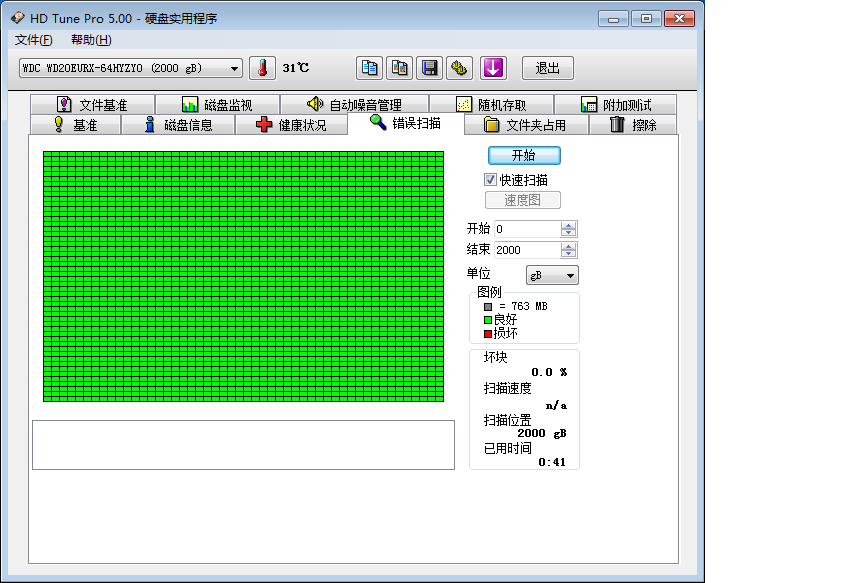
Task: Switch to the 擦除 tab
Action: [633, 125]
